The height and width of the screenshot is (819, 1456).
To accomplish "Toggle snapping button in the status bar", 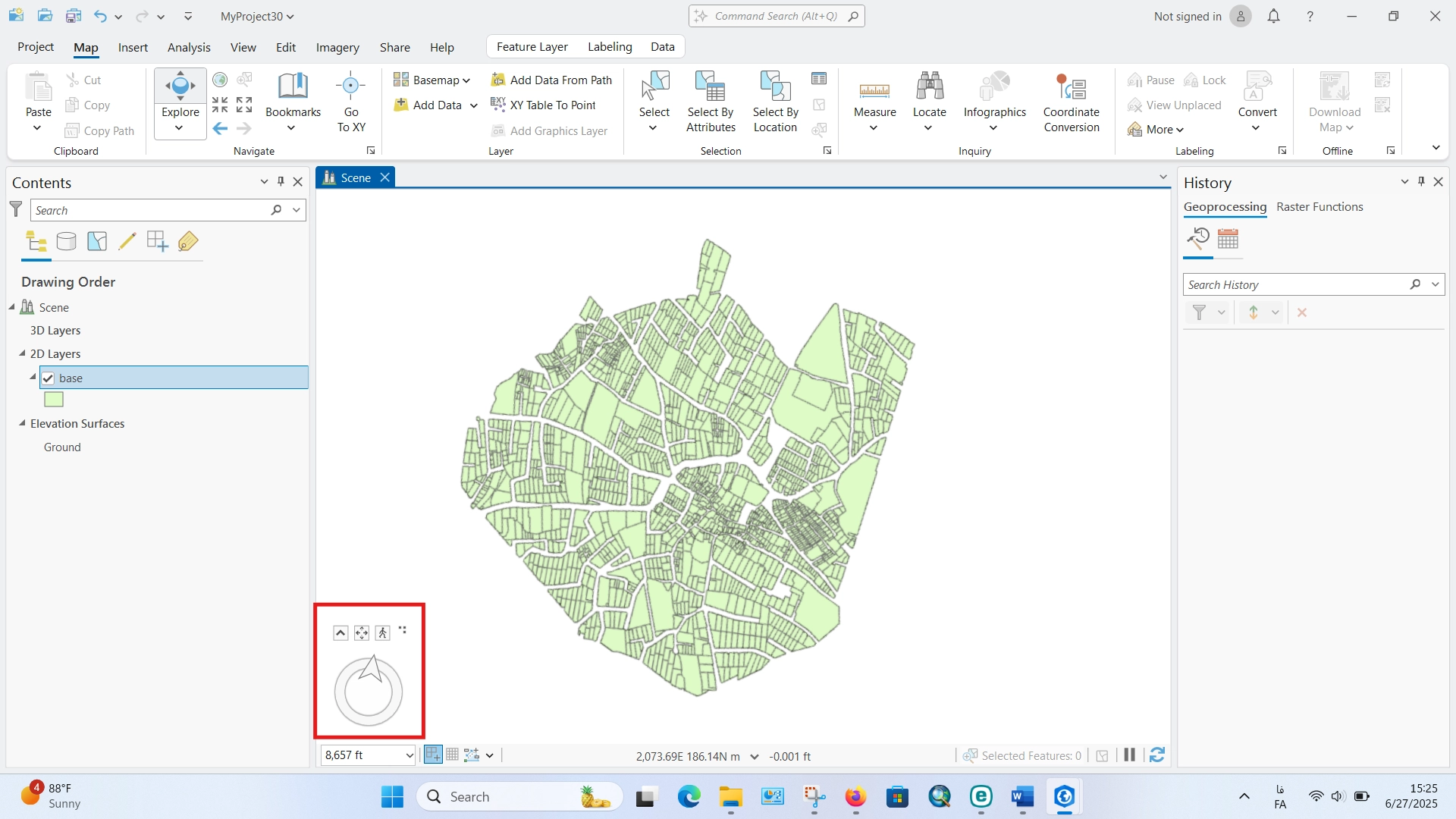I will [x=433, y=755].
